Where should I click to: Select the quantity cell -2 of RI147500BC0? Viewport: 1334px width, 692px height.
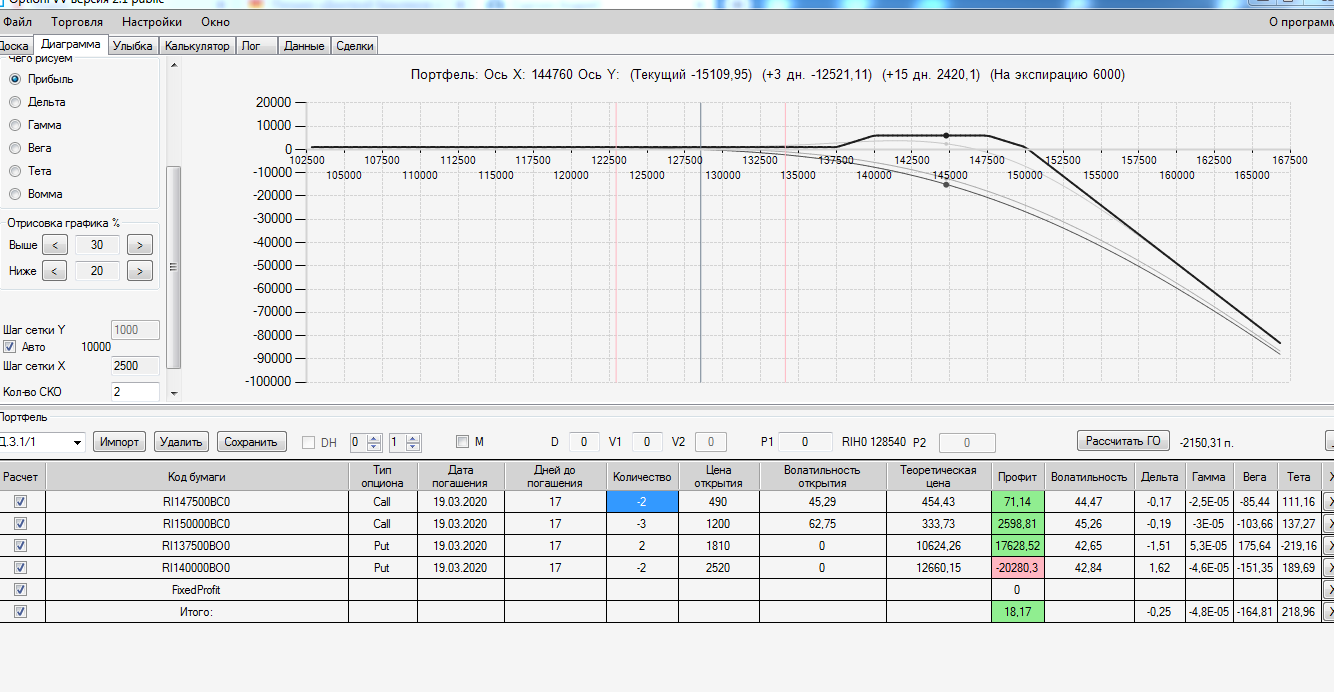(642, 502)
